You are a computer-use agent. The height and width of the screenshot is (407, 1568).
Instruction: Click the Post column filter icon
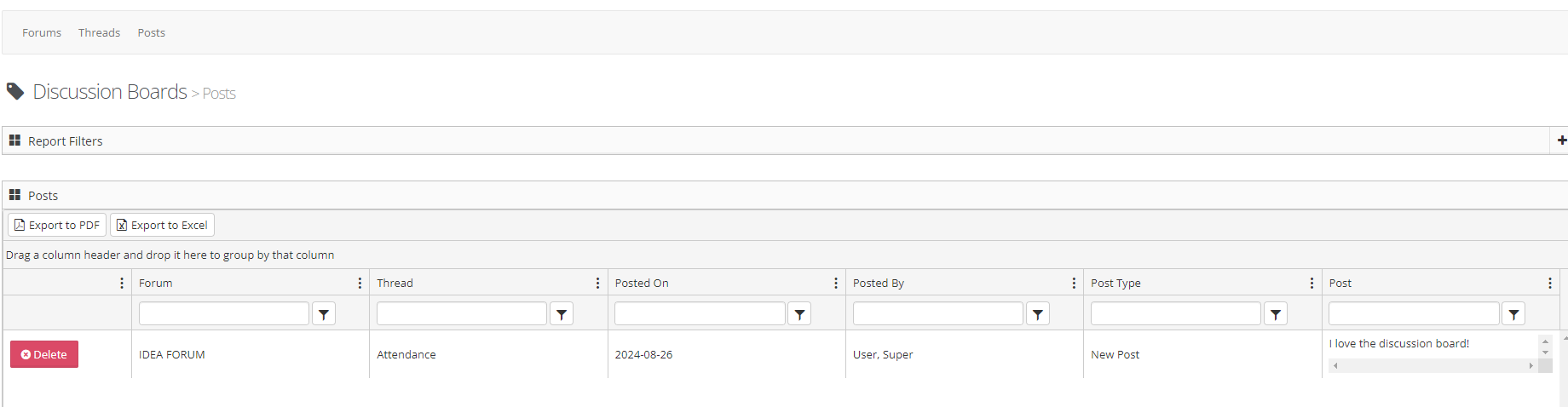tap(1513, 314)
